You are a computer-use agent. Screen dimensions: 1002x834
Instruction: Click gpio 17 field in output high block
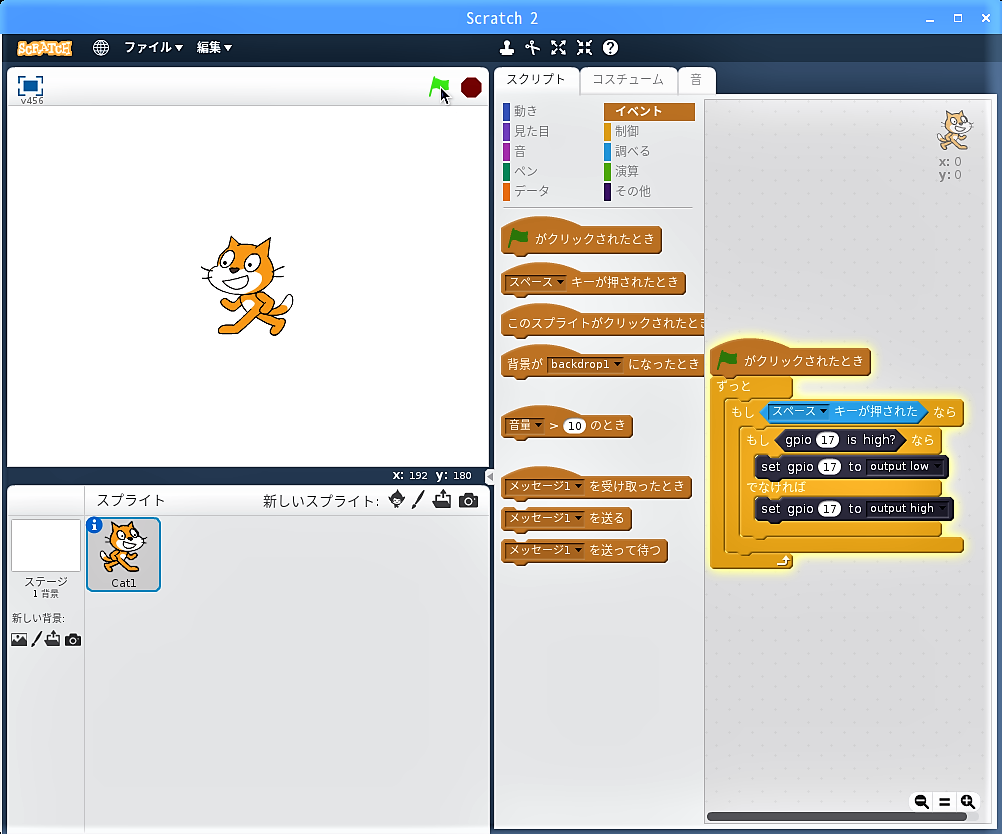pyautogui.click(x=829, y=509)
